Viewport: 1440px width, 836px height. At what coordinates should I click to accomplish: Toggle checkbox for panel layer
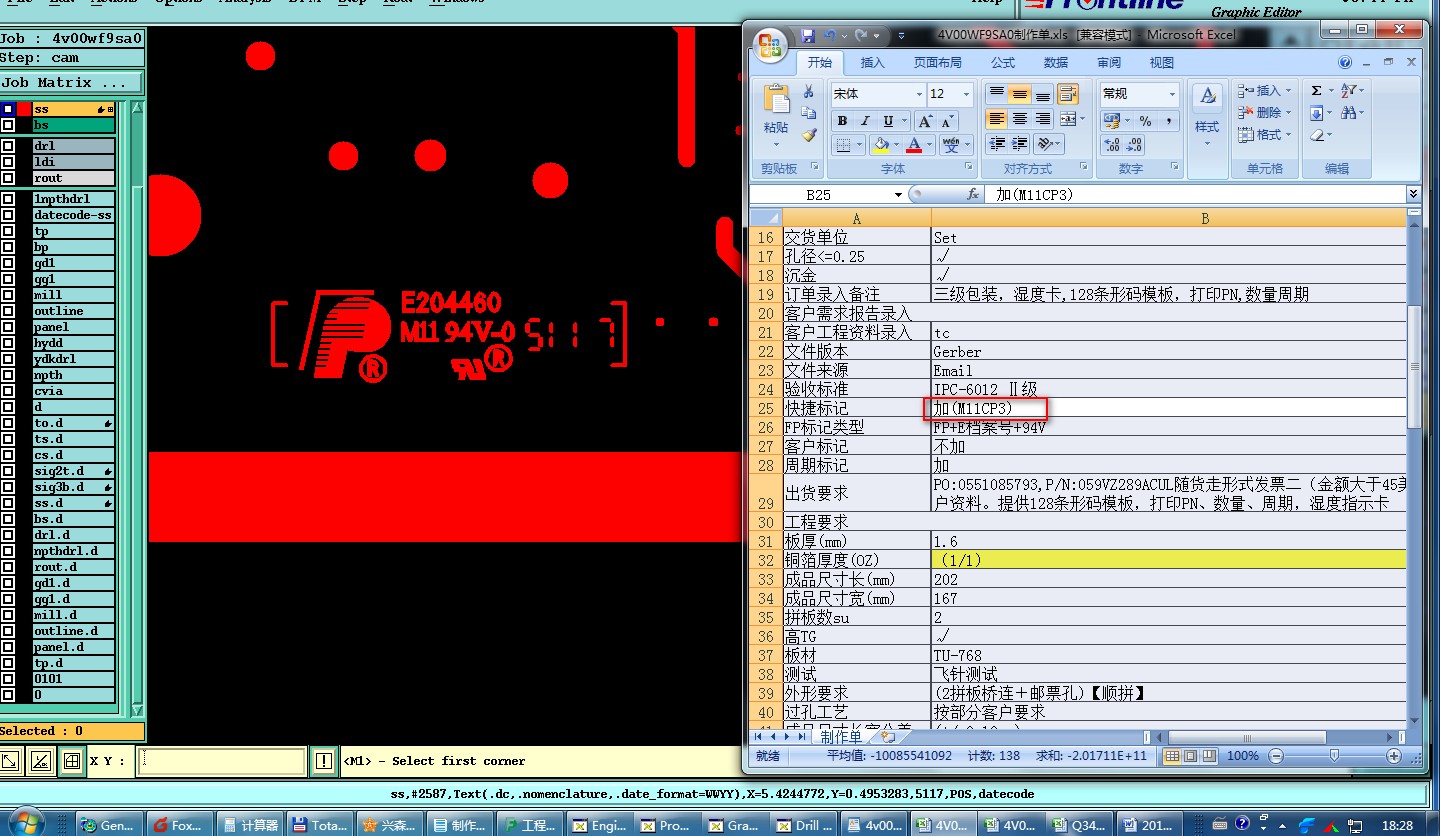(x=8, y=327)
